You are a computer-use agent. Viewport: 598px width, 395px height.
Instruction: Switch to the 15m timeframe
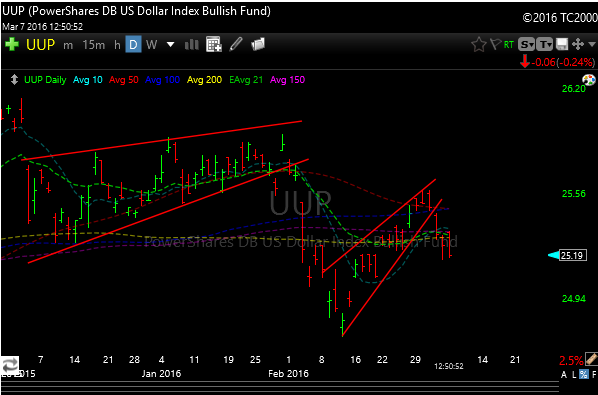[93, 45]
